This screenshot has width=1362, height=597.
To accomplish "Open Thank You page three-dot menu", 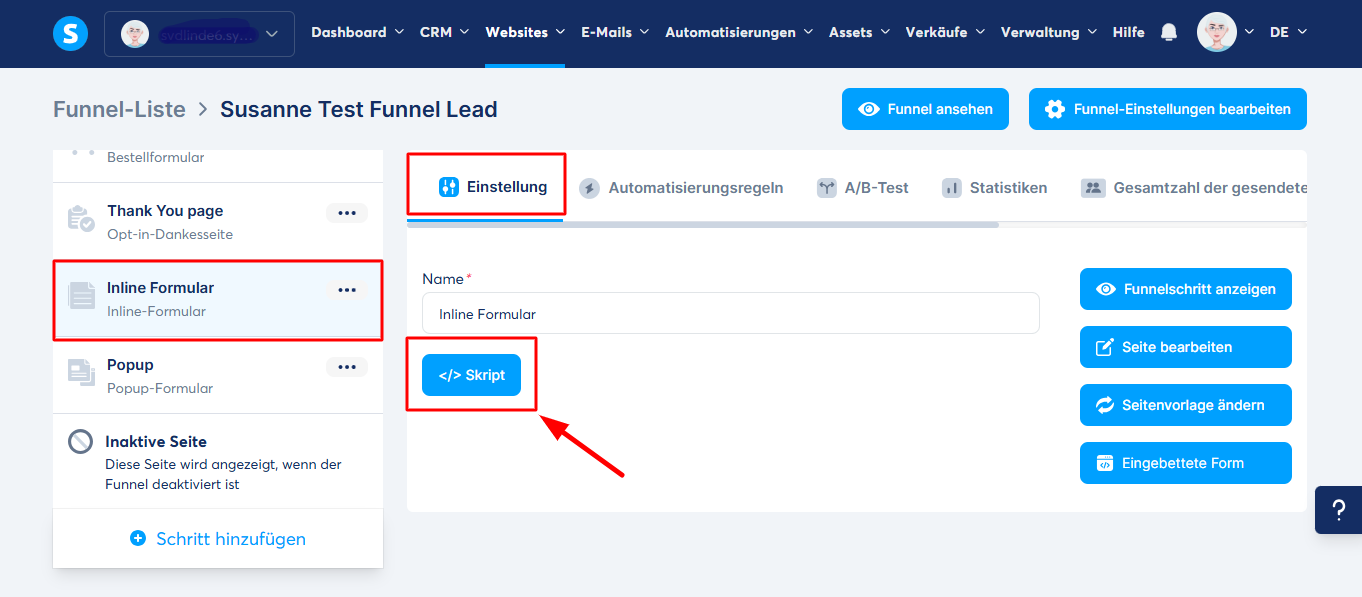I will 347,213.
